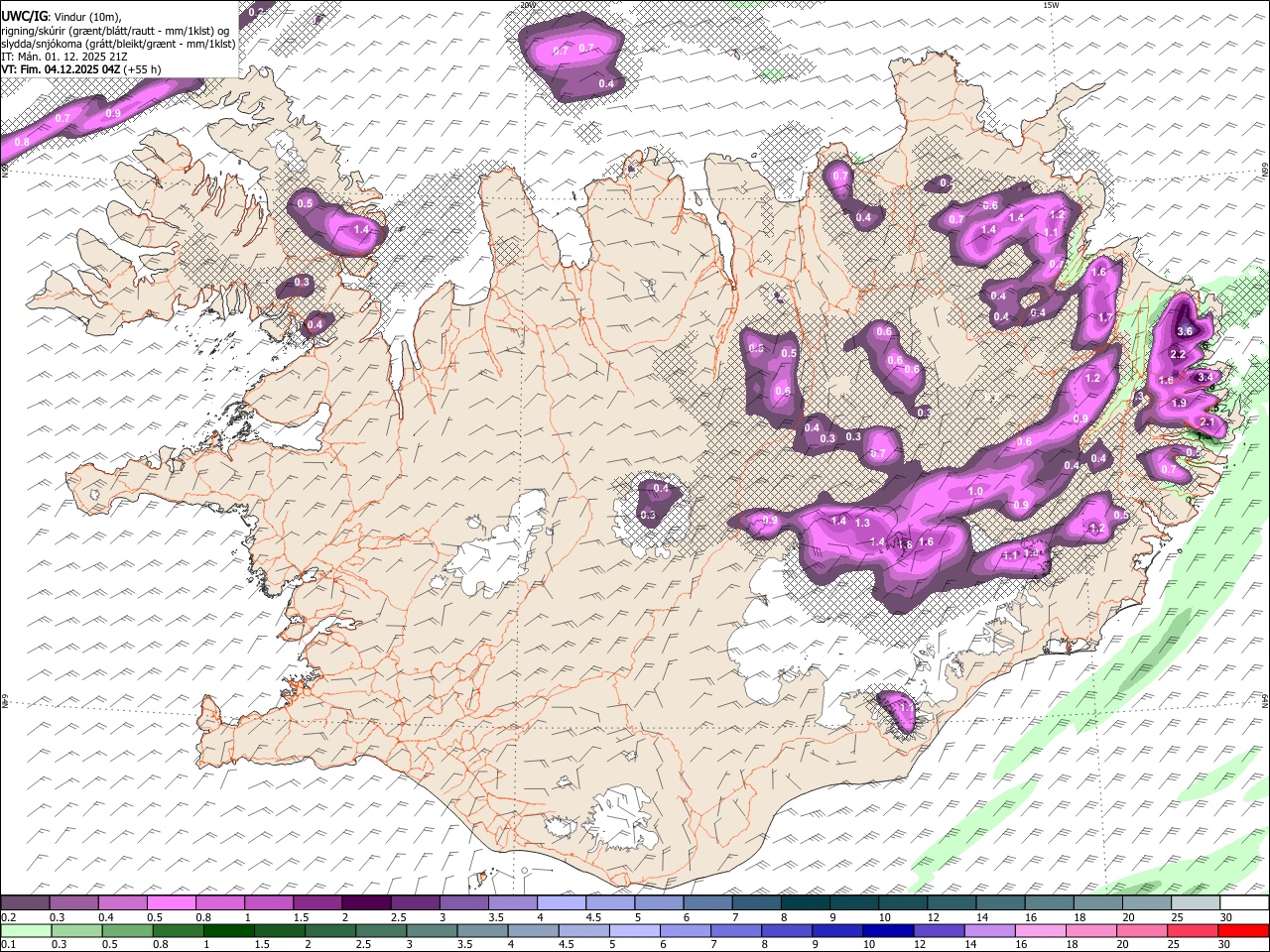Click the 'rigning/skúrir' legend description line
The image size is (1270, 952).
114,31
